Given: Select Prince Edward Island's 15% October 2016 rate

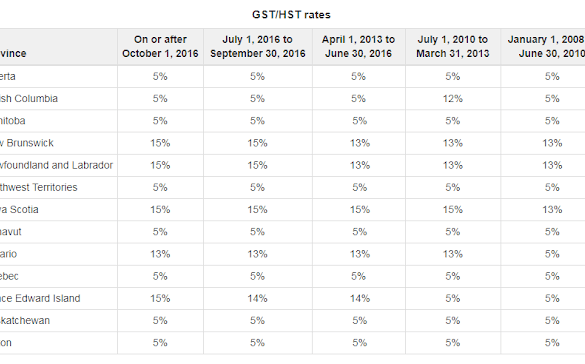Looking at the screenshot, I should [160, 298].
